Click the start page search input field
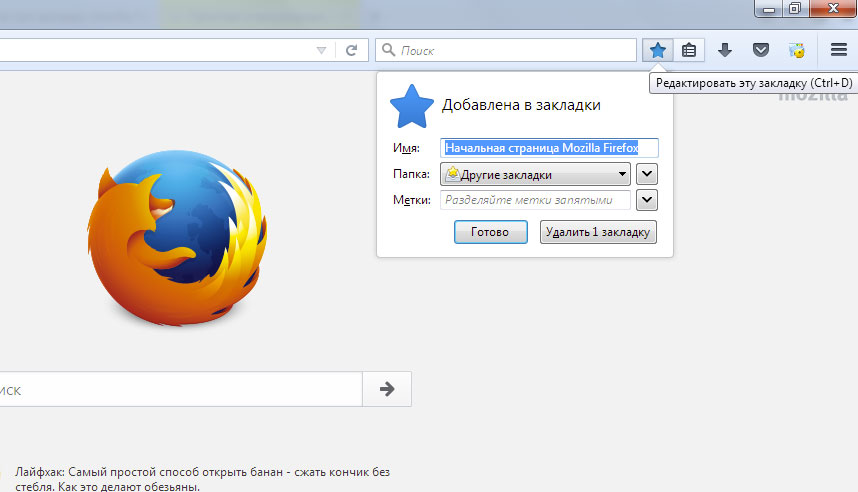The width and height of the screenshot is (858, 492). [181, 389]
